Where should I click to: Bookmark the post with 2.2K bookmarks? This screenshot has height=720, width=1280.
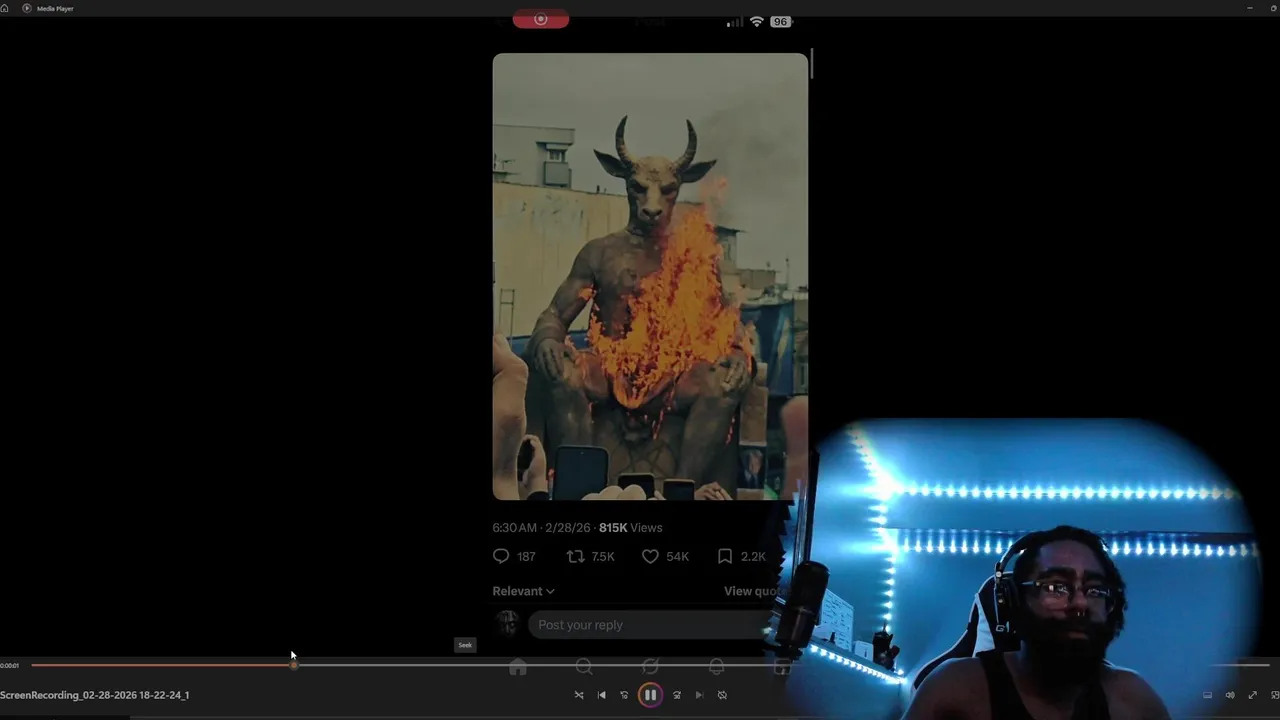(x=725, y=556)
